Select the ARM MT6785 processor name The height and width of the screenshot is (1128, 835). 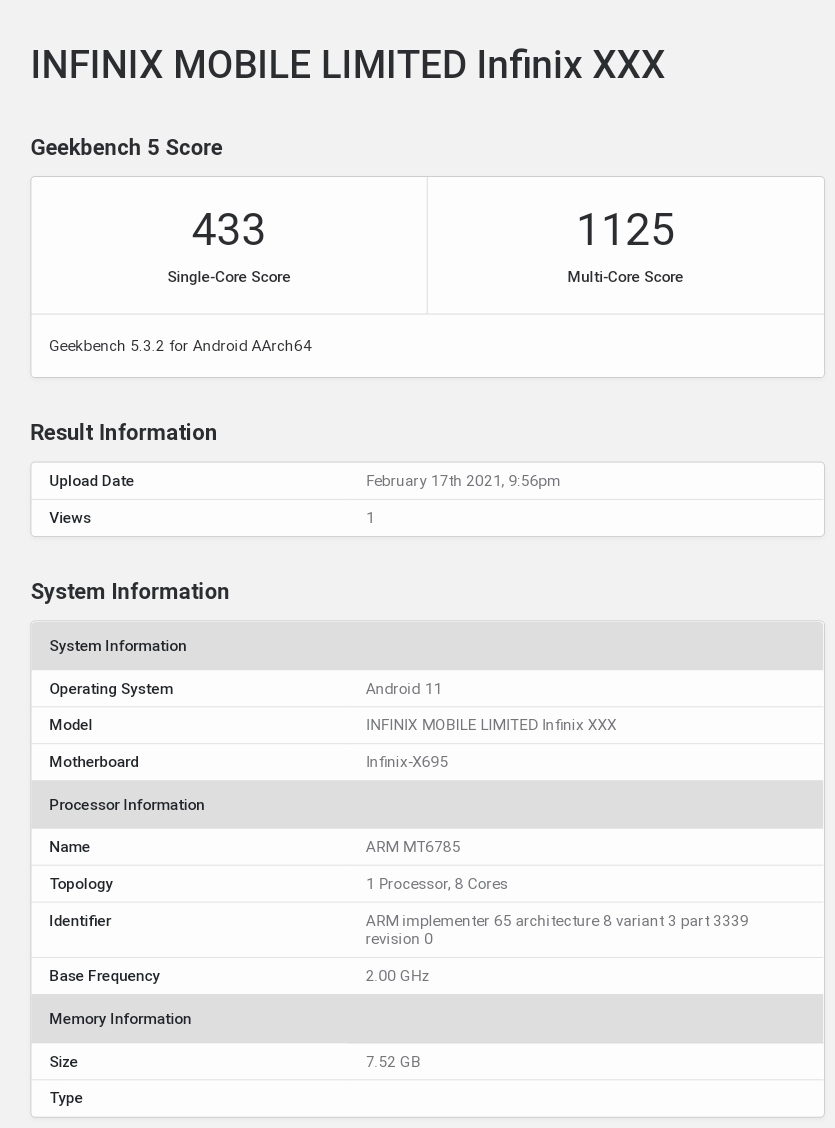[x=413, y=847]
